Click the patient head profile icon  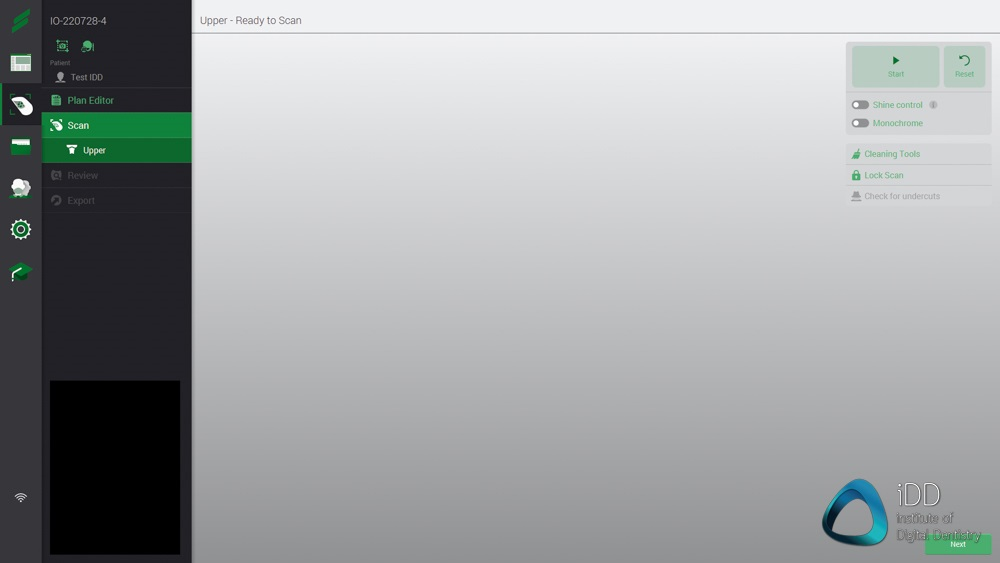(x=88, y=46)
